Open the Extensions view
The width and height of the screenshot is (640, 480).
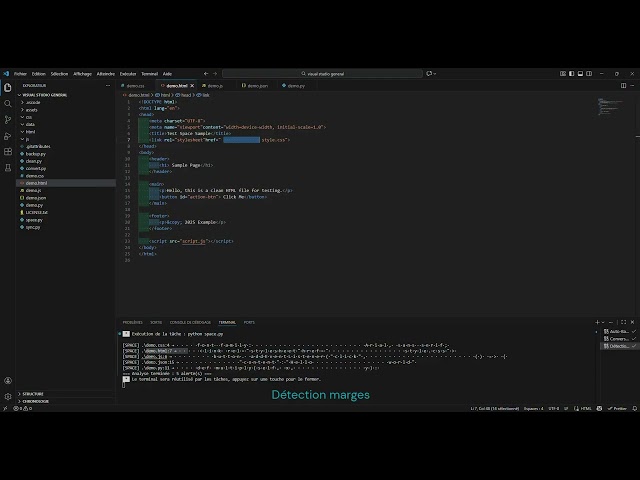point(7,152)
